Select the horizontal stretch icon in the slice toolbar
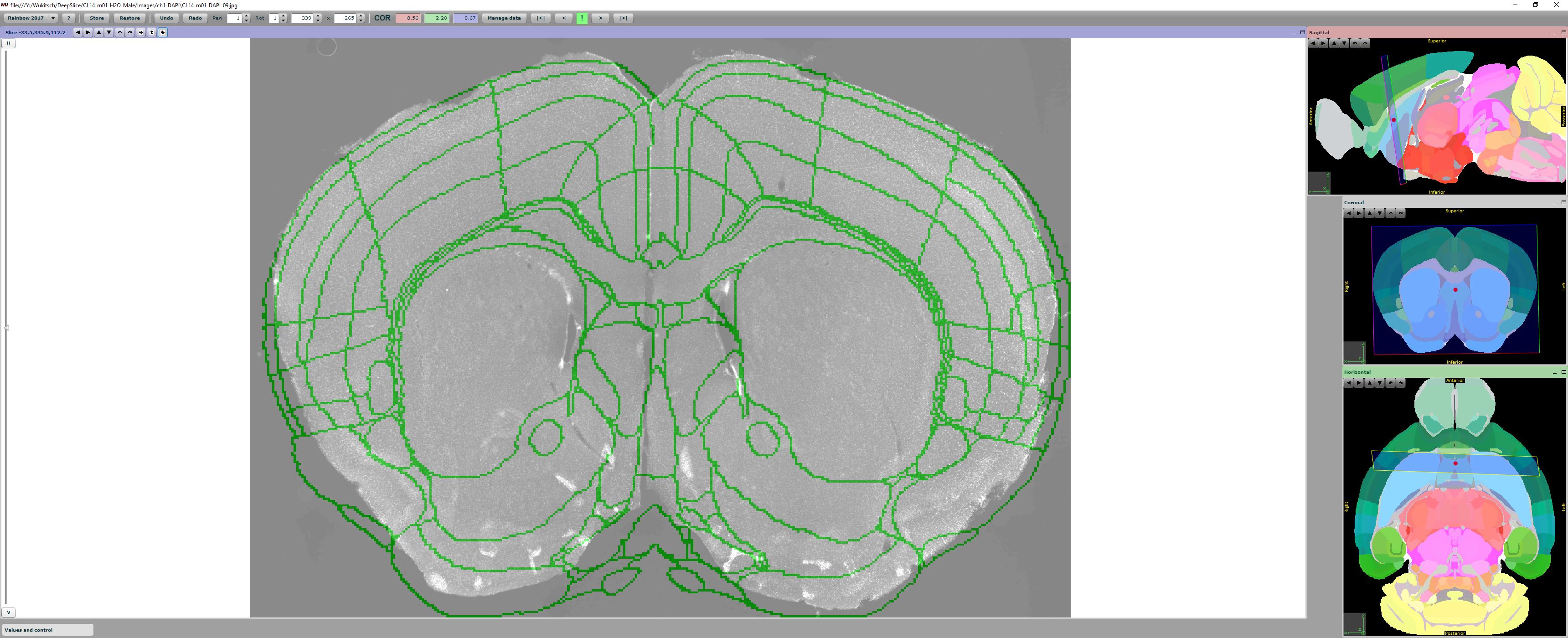The height and width of the screenshot is (638, 1568). (x=141, y=32)
